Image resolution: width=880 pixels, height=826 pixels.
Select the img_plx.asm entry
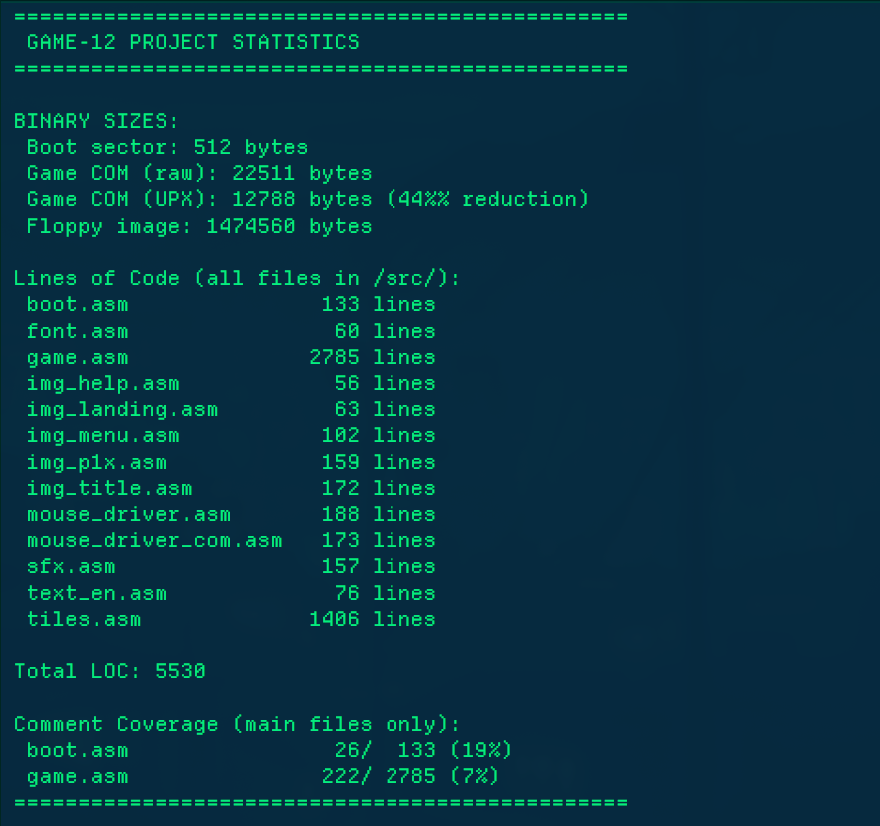tap(96, 462)
